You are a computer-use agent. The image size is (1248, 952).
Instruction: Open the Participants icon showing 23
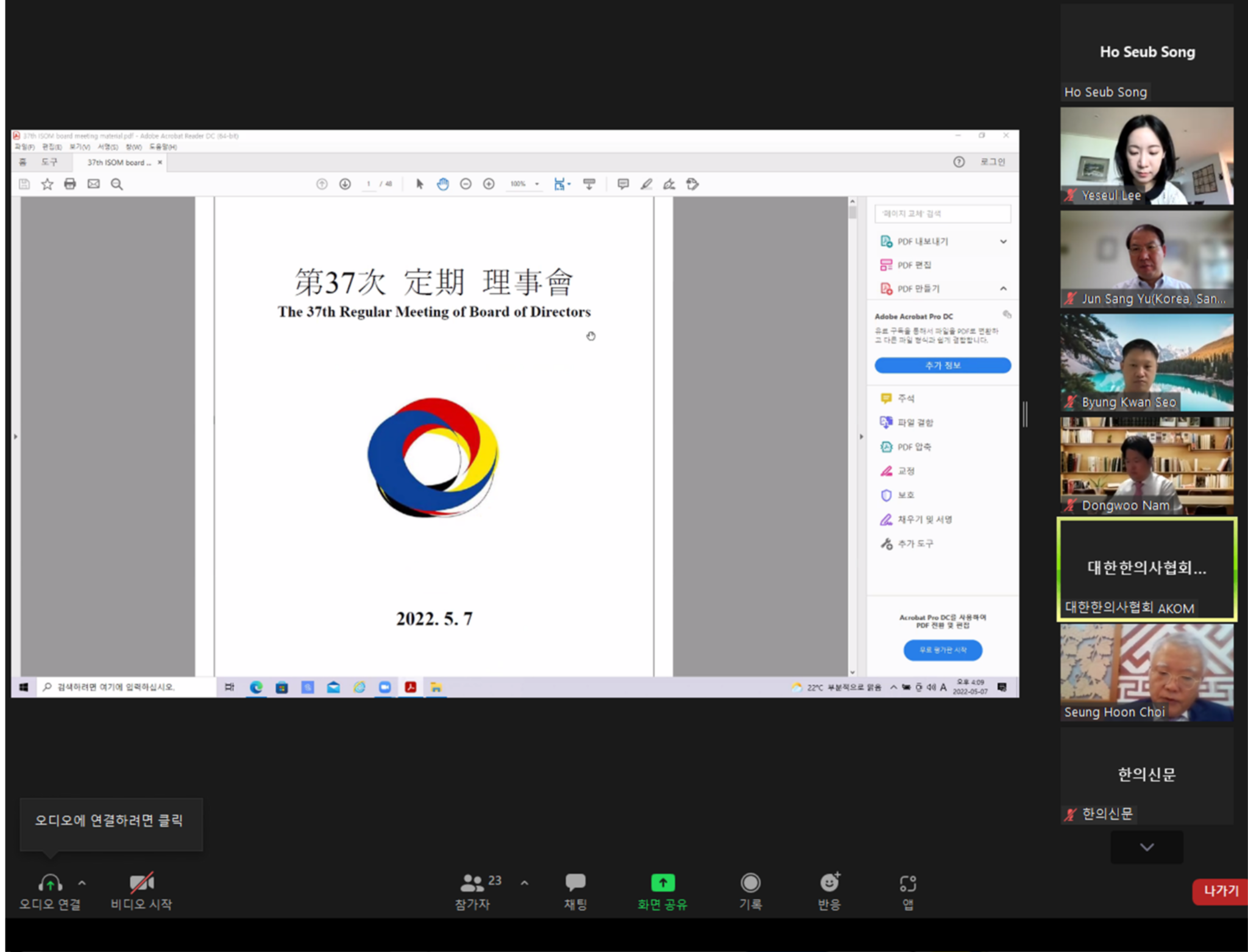click(473, 883)
